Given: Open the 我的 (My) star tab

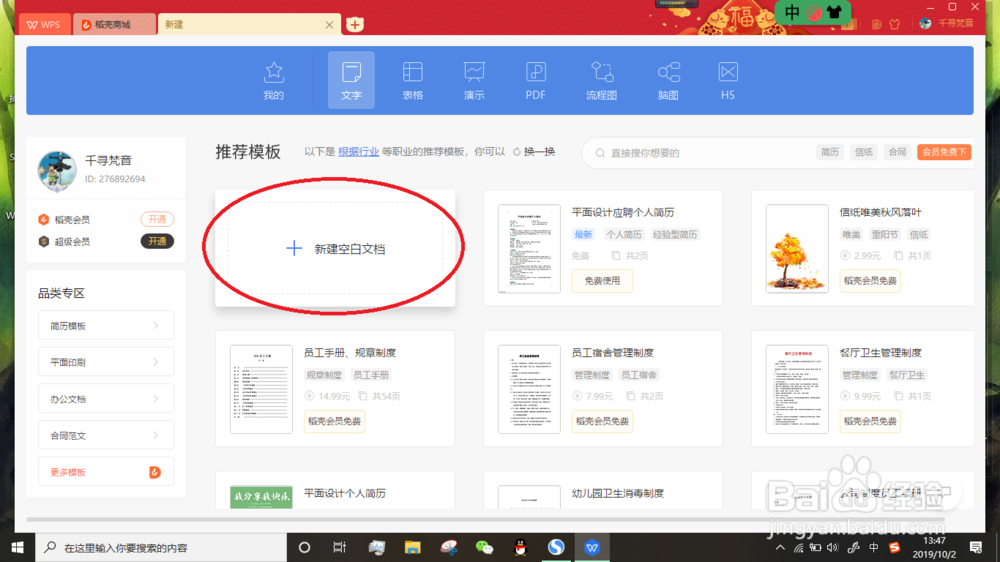Looking at the screenshot, I should [274, 81].
